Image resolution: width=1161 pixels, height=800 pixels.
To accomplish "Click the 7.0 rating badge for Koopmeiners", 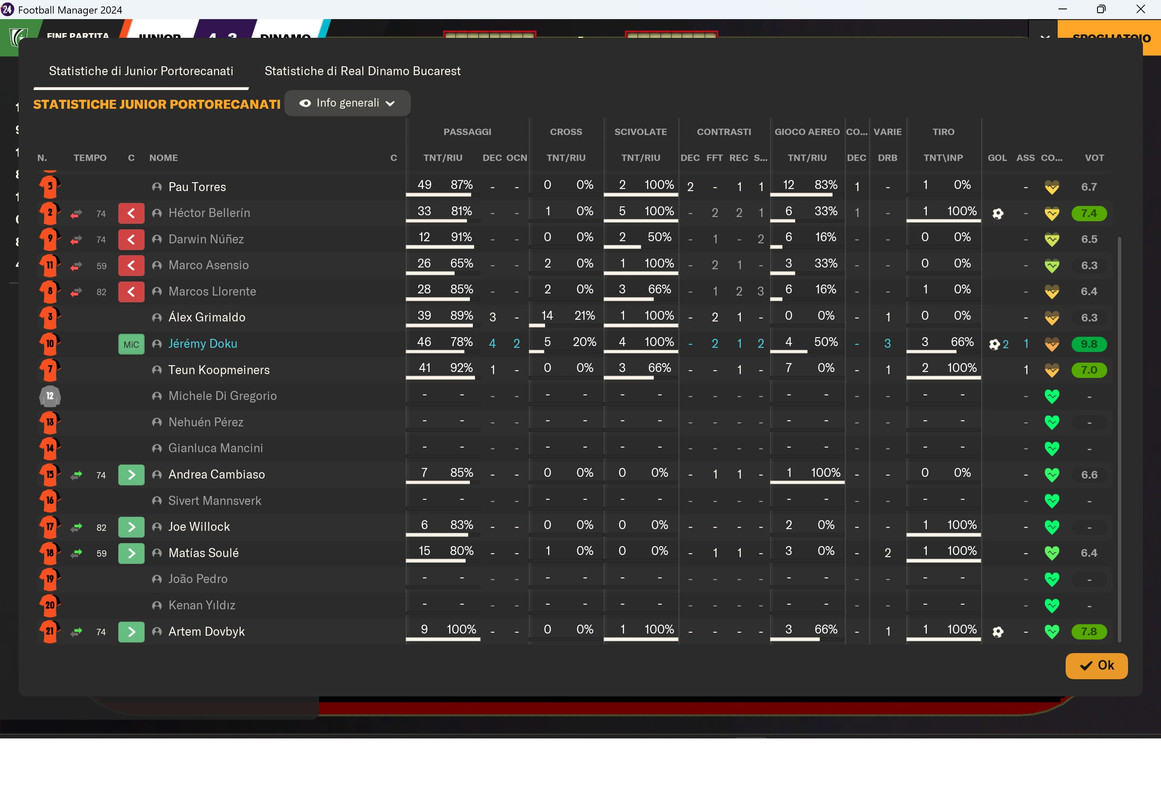I will pyautogui.click(x=1088, y=370).
